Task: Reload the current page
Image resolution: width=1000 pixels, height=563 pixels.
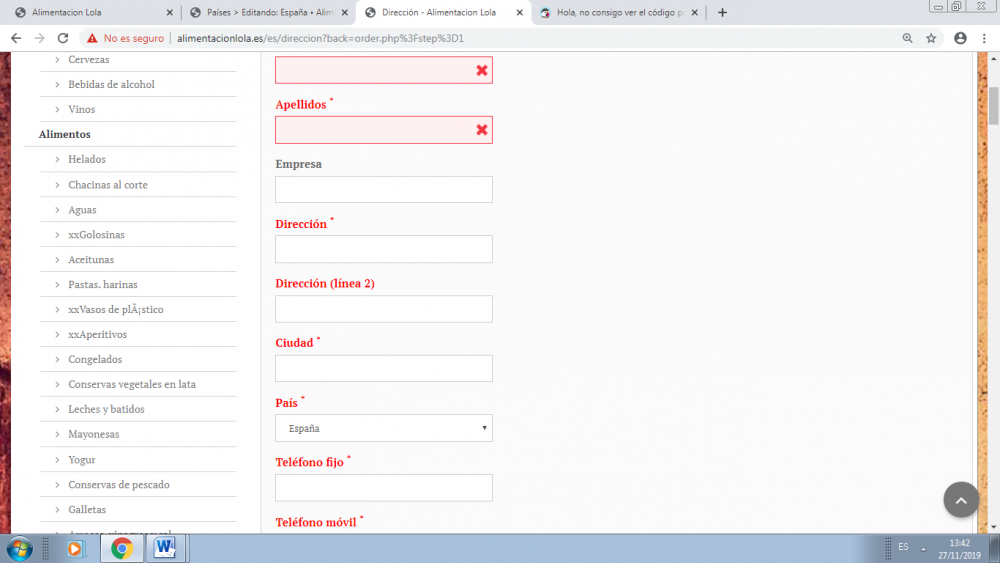Action: [62, 38]
